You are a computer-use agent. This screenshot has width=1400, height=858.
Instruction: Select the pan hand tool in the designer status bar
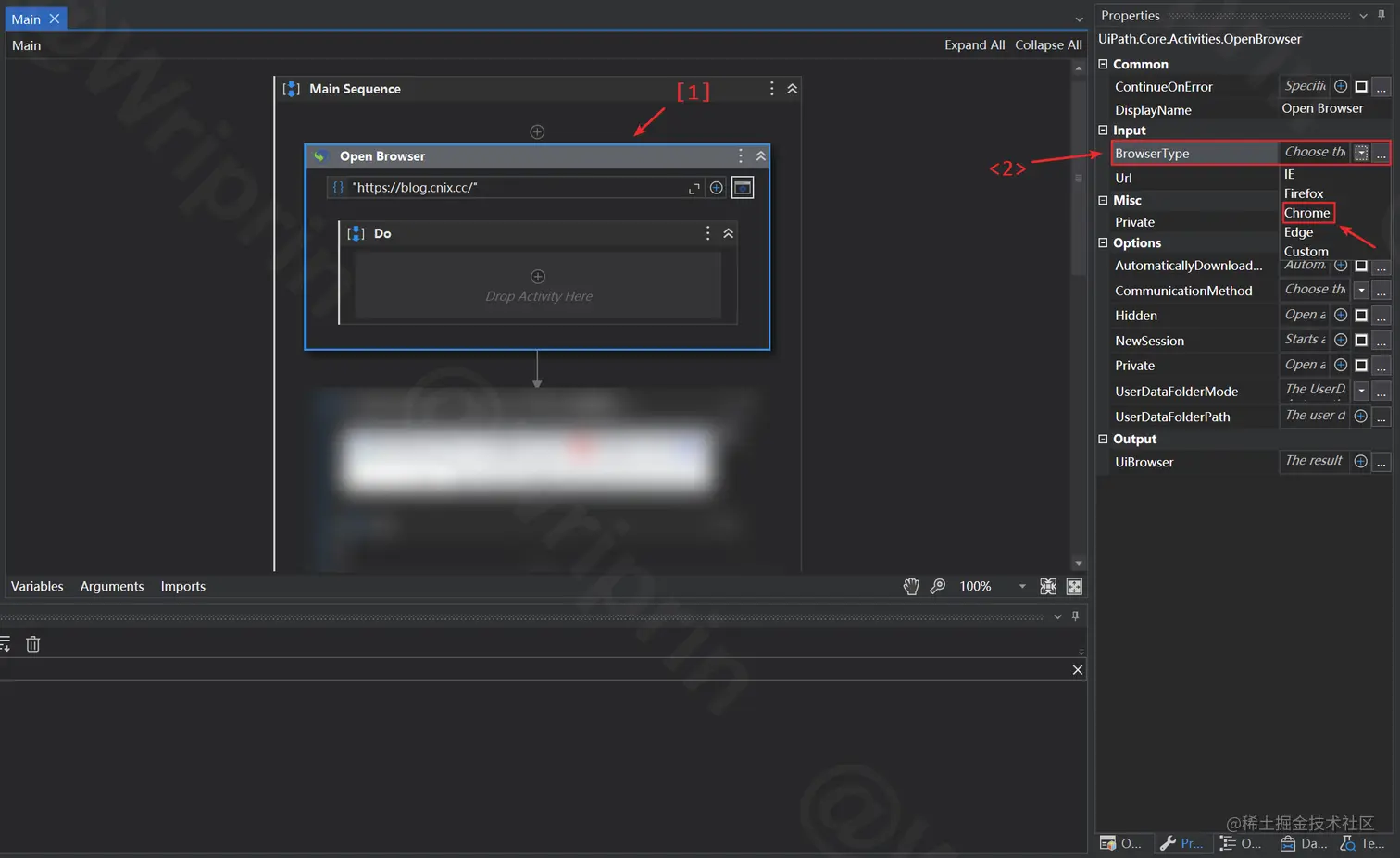point(911,586)
